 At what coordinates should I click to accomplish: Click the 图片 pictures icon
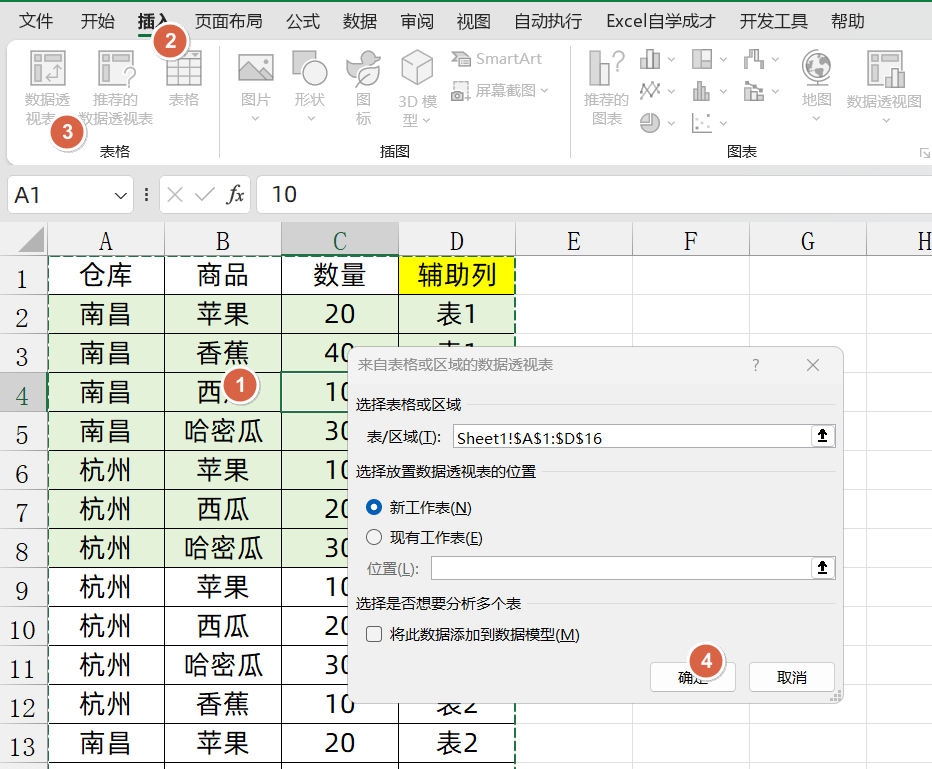click(256, 68)
